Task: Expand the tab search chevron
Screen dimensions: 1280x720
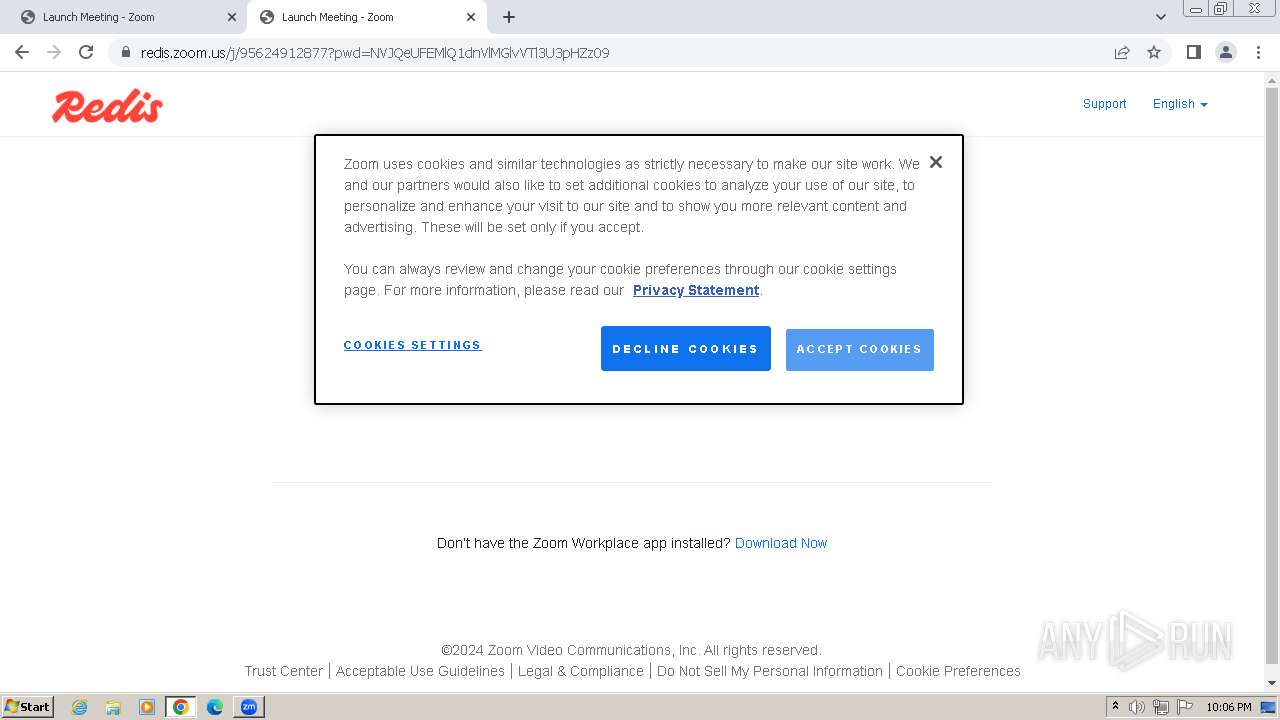Action: pos(1161,17)
